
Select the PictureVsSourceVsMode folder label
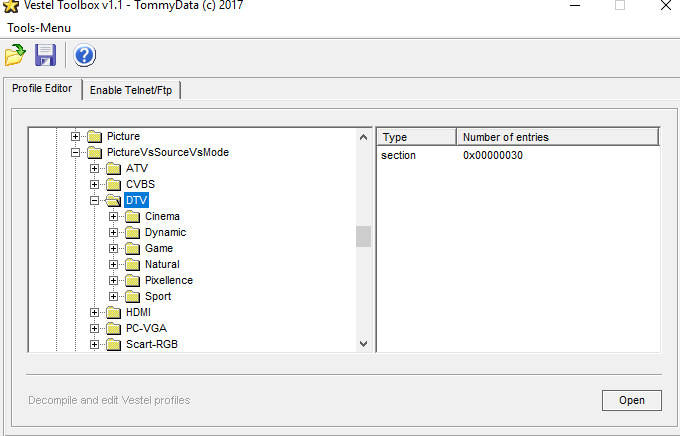(168, 152)
